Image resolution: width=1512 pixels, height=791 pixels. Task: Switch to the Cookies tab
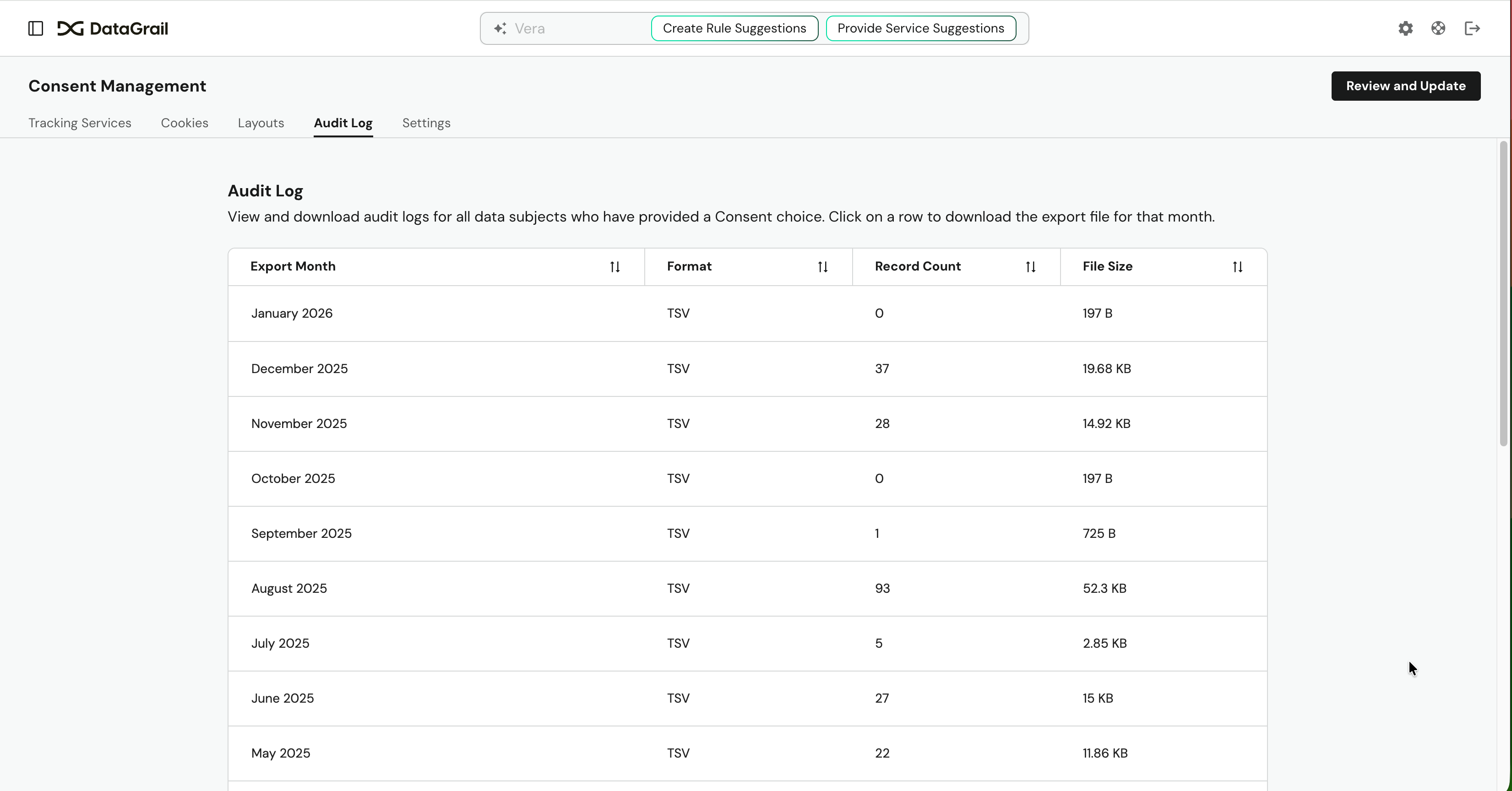point(184,123)
